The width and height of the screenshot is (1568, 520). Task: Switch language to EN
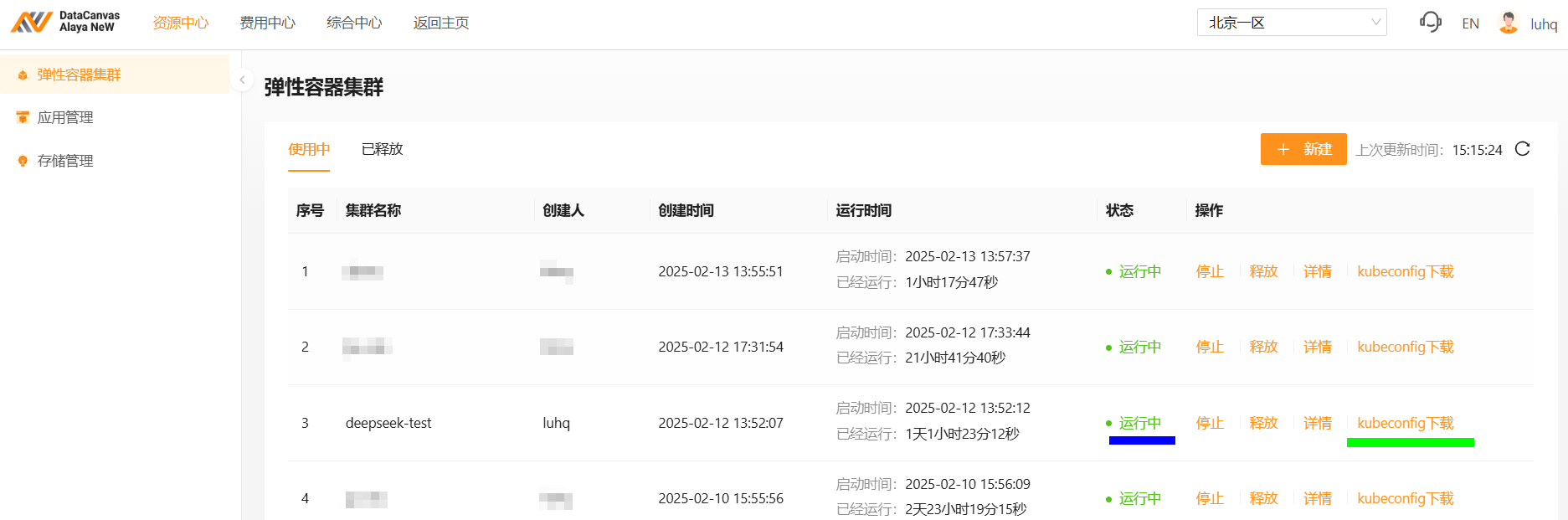coord(1470,23)
